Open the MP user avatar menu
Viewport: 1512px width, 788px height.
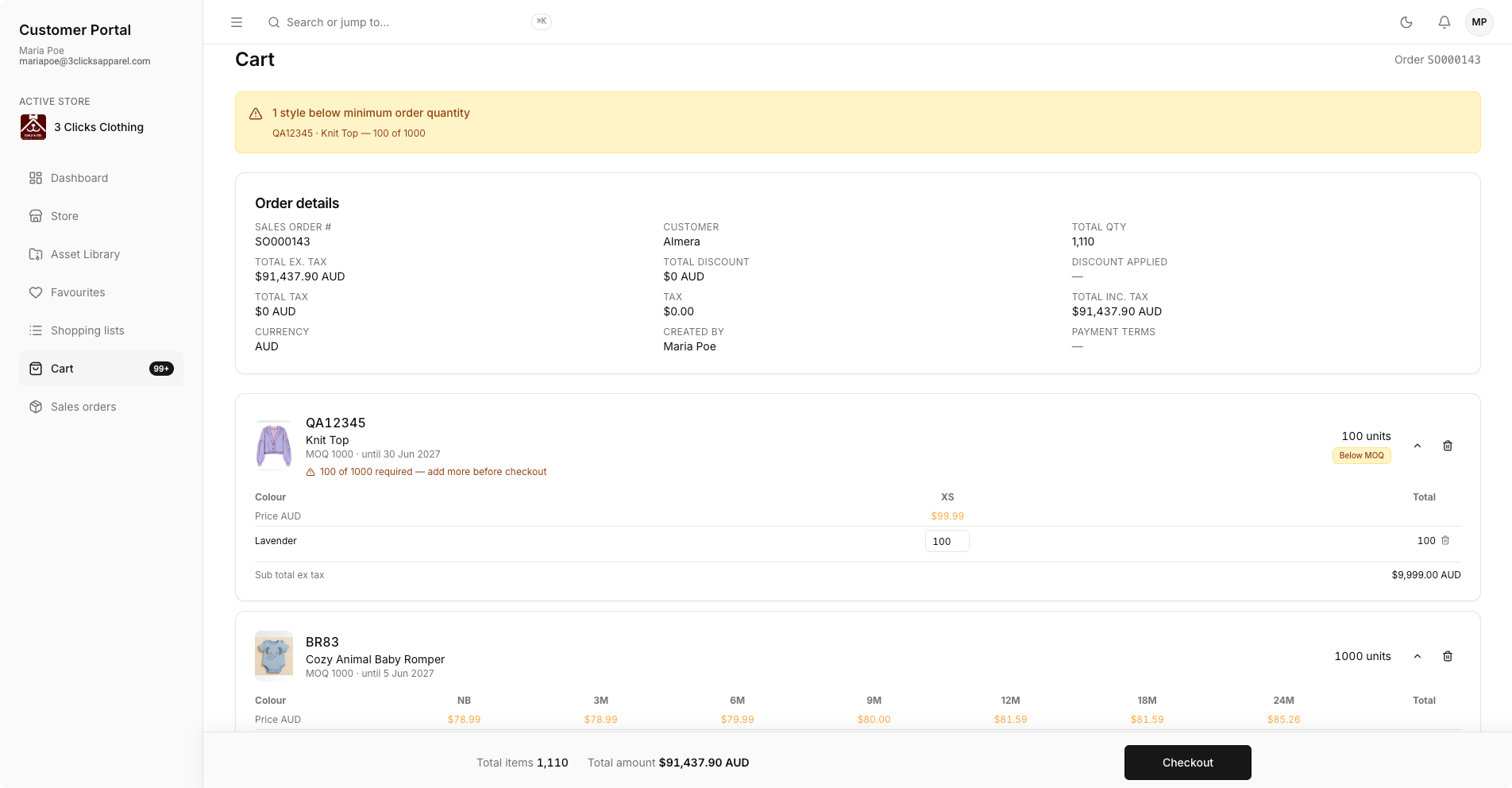1479,22
